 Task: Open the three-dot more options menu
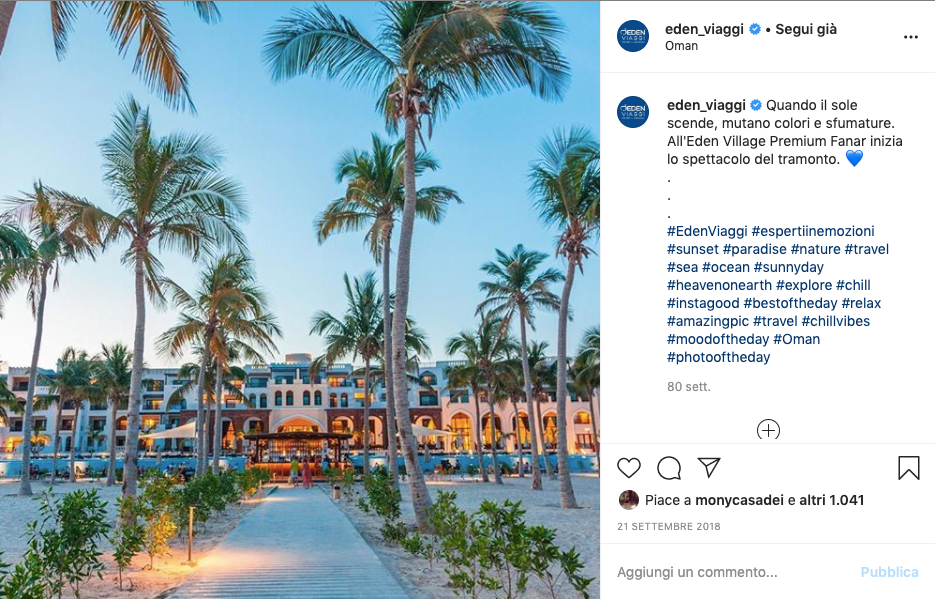tap(911, 37)
